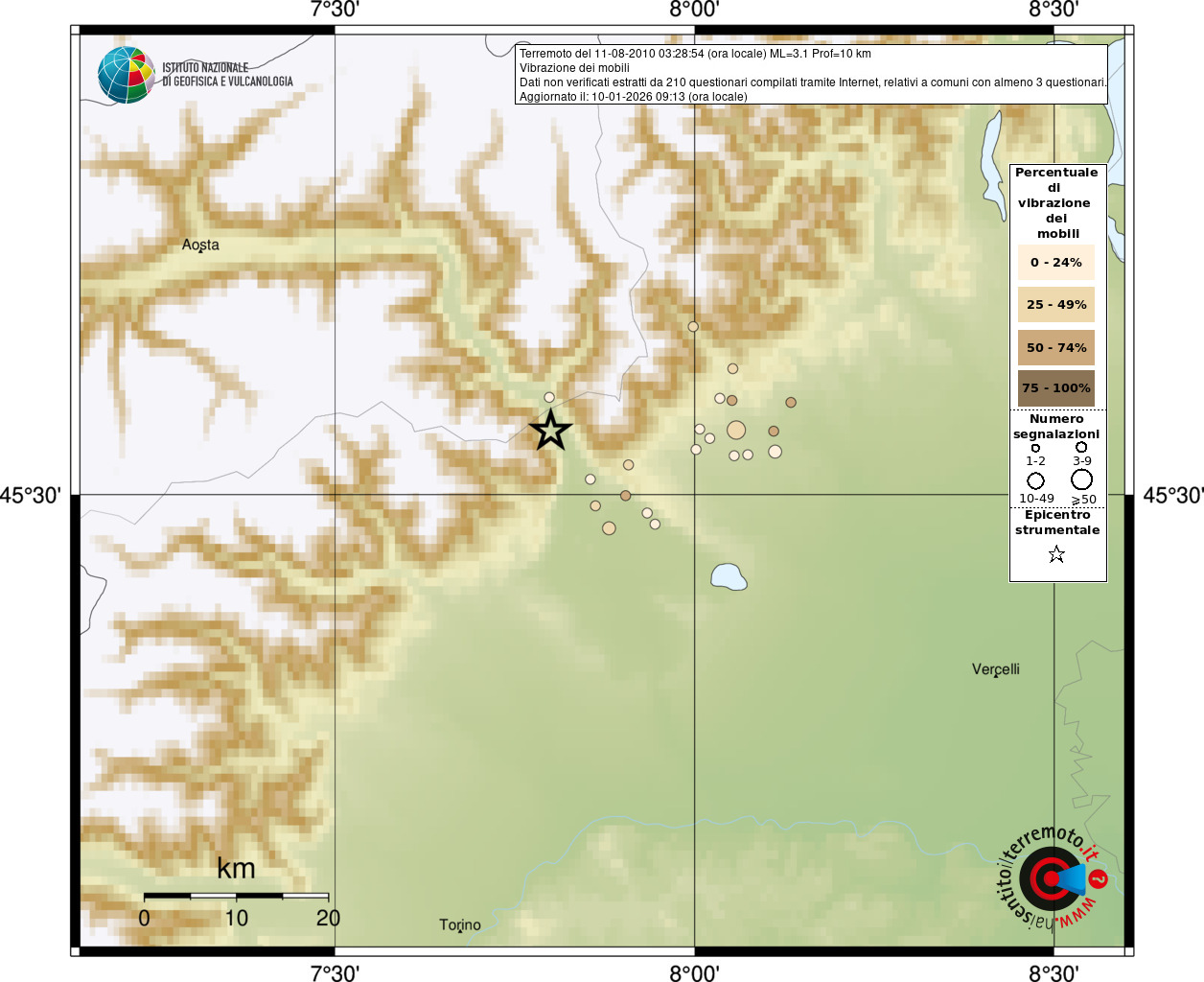
Task: Click the '20' label under the scale bar
Action: coord(328,918)
